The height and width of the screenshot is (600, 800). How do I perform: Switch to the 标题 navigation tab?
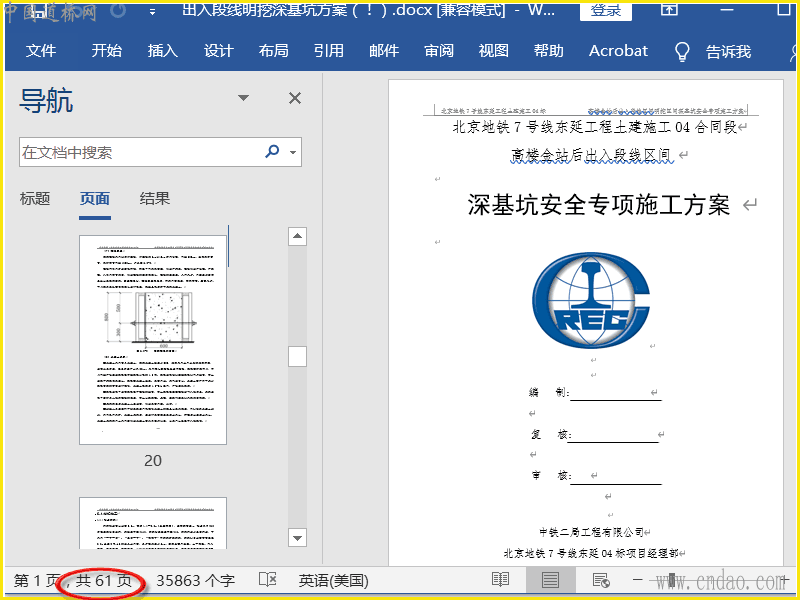tap(35, 198)
